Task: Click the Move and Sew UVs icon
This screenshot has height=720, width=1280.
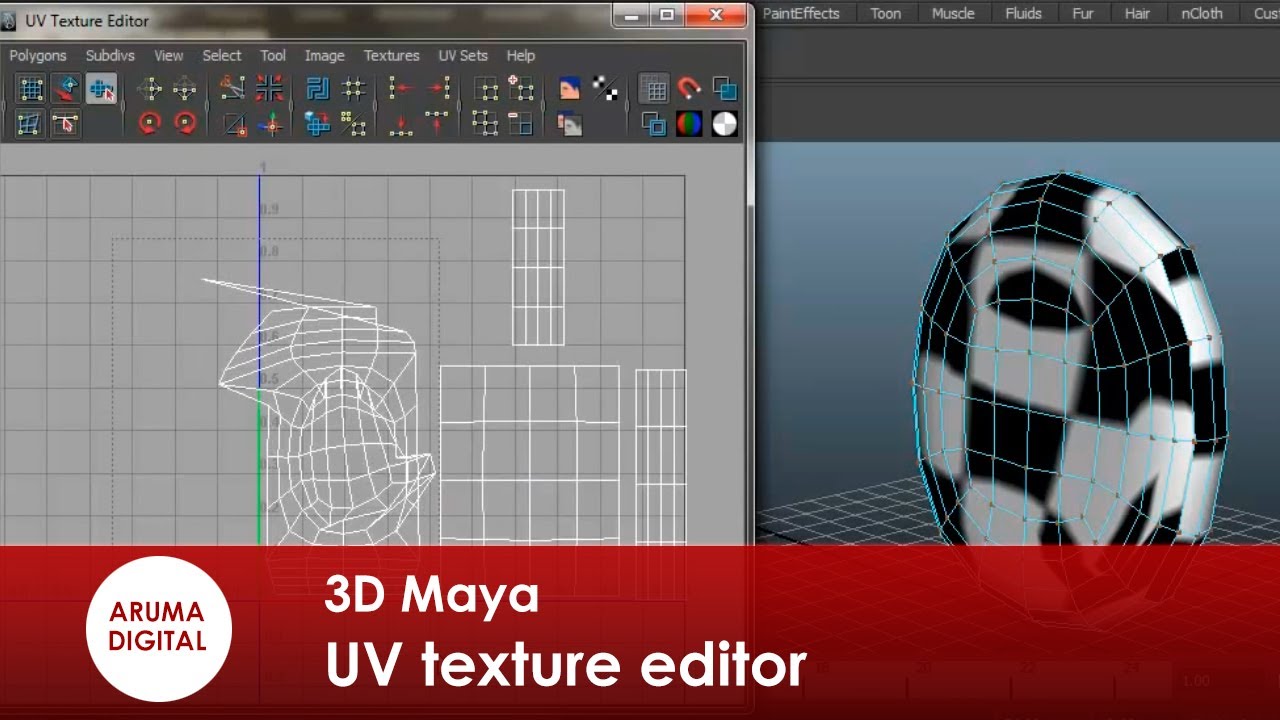Action: point(269,124)
